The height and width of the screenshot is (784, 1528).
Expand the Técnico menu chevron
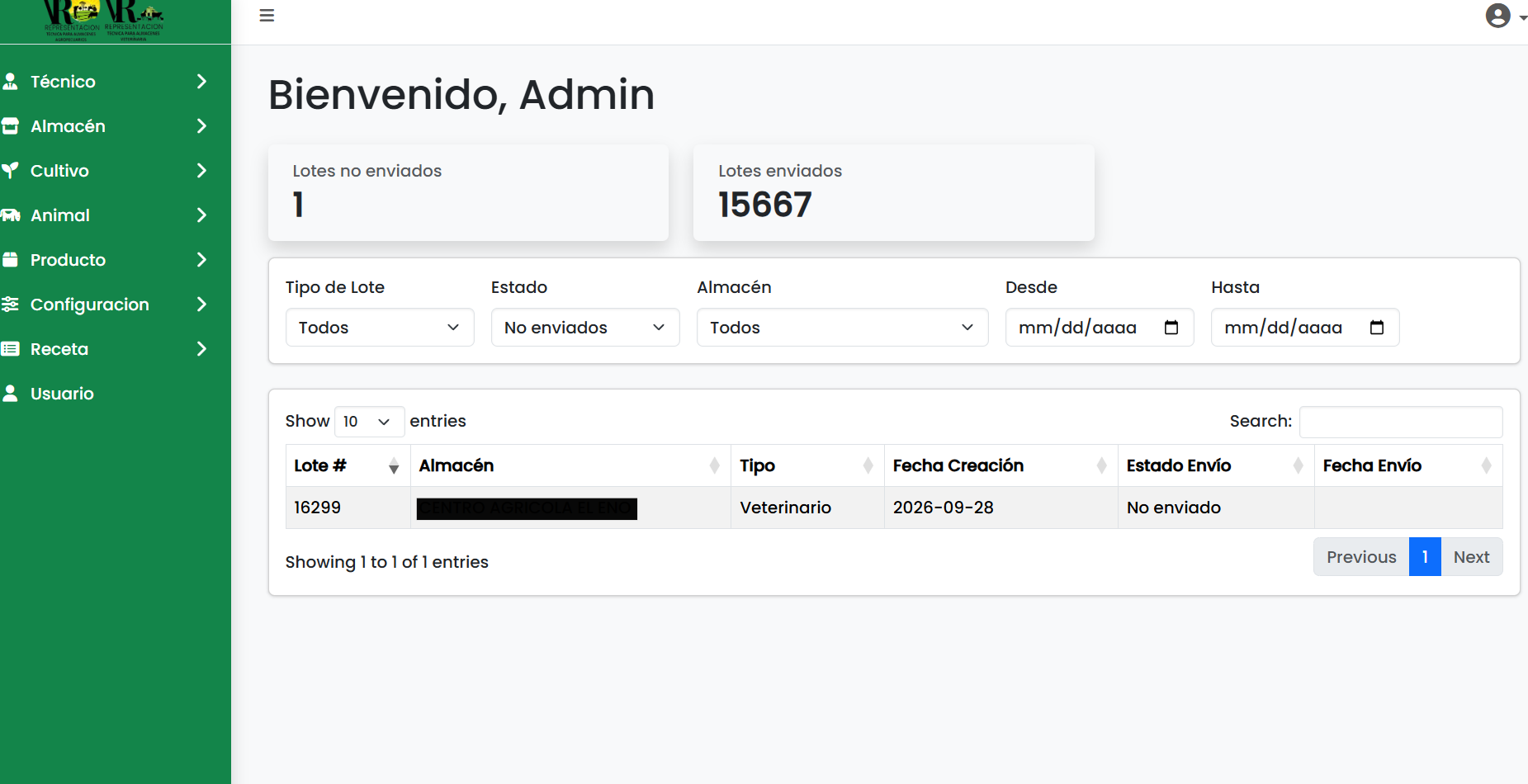point(201,82)
